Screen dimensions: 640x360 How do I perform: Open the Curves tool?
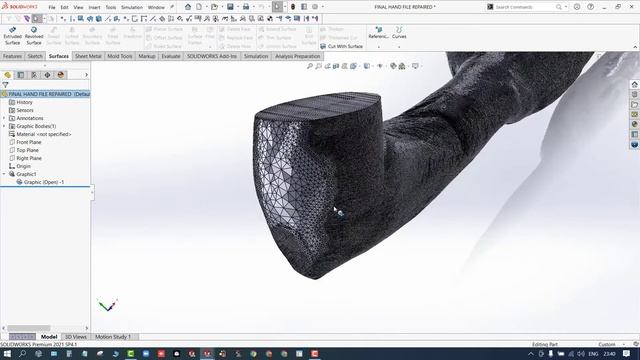[399, 33]
